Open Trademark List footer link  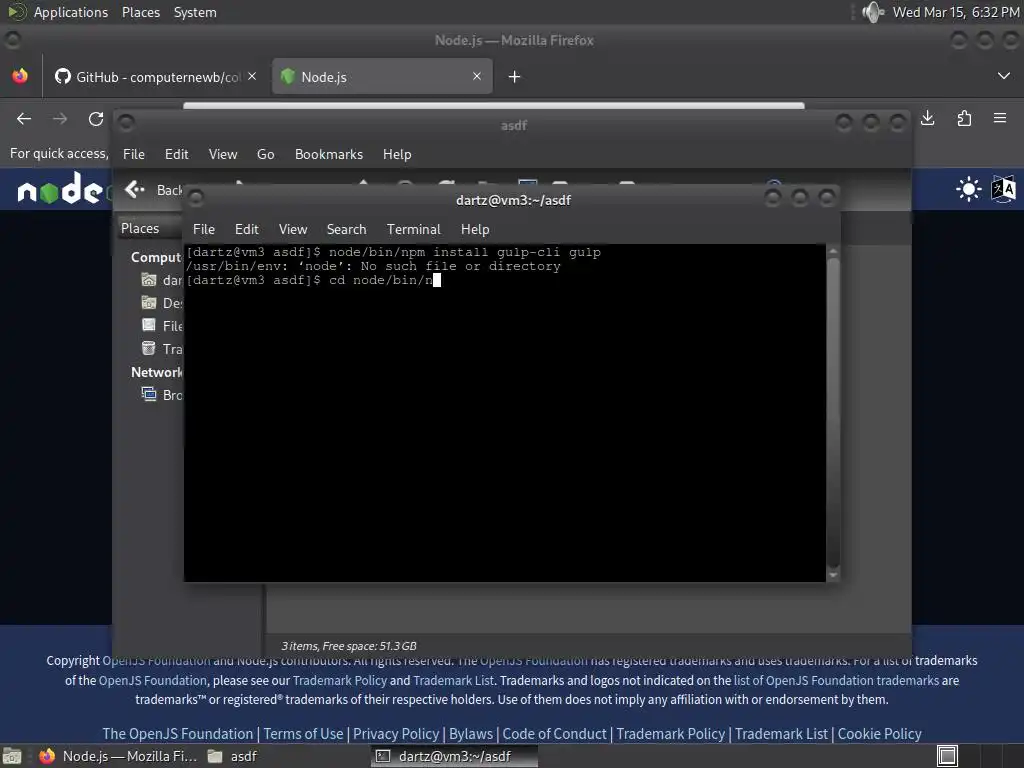[x=781, y=734]
